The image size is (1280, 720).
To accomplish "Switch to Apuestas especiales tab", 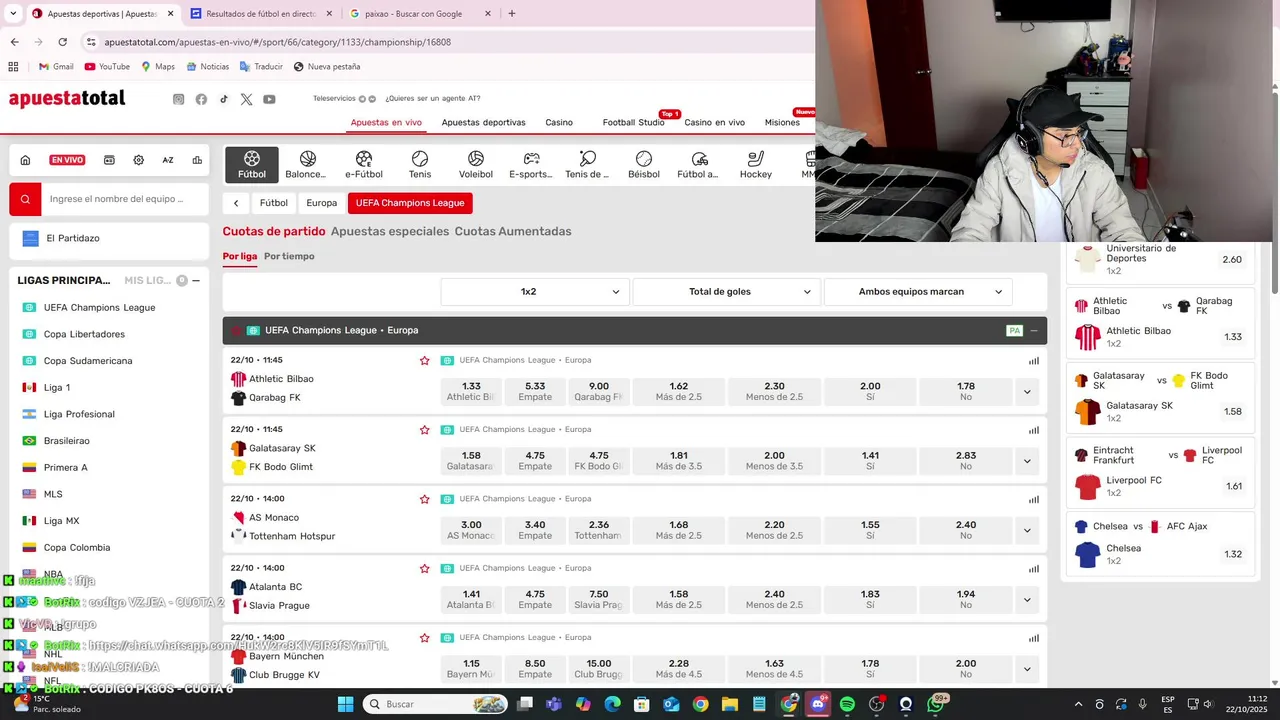I will (390, 231).
